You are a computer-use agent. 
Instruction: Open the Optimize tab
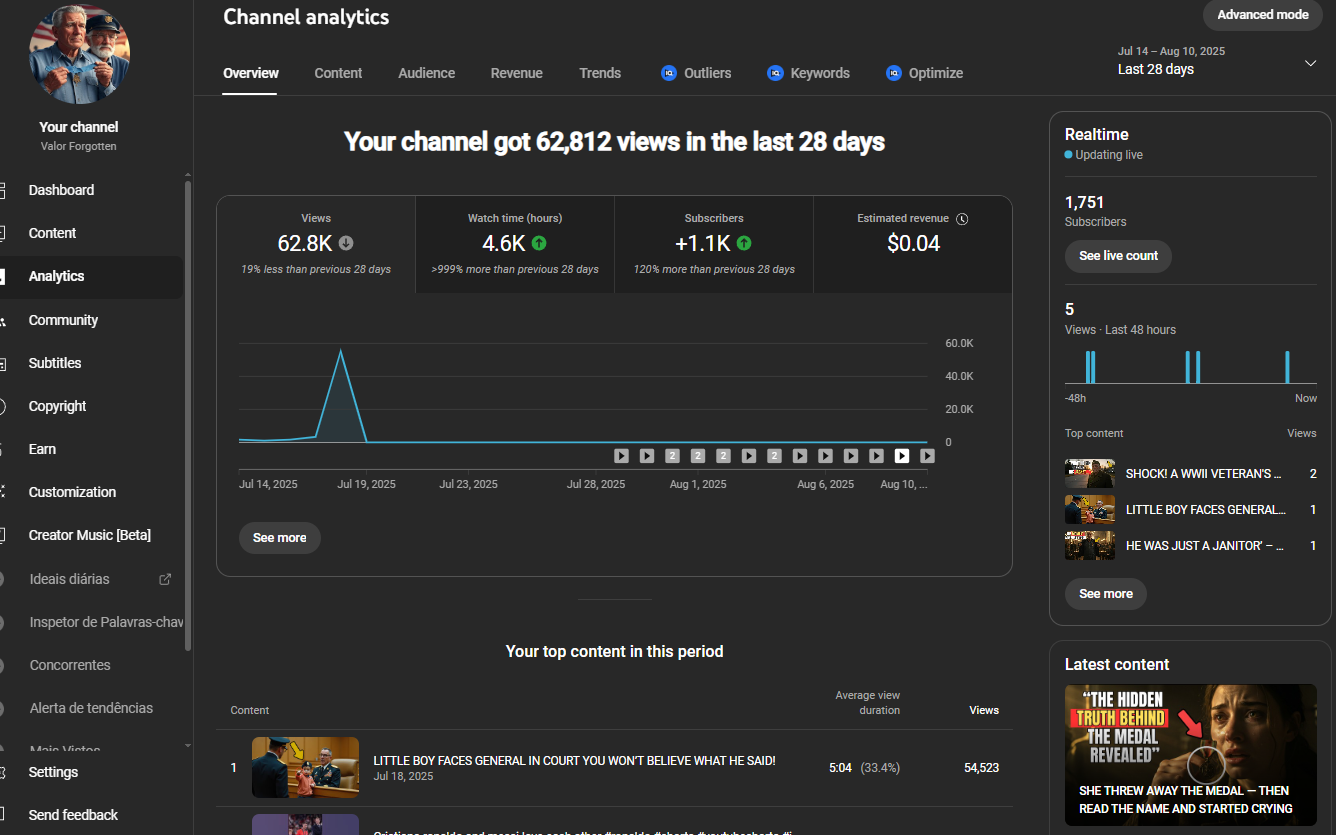coord(925,73)
